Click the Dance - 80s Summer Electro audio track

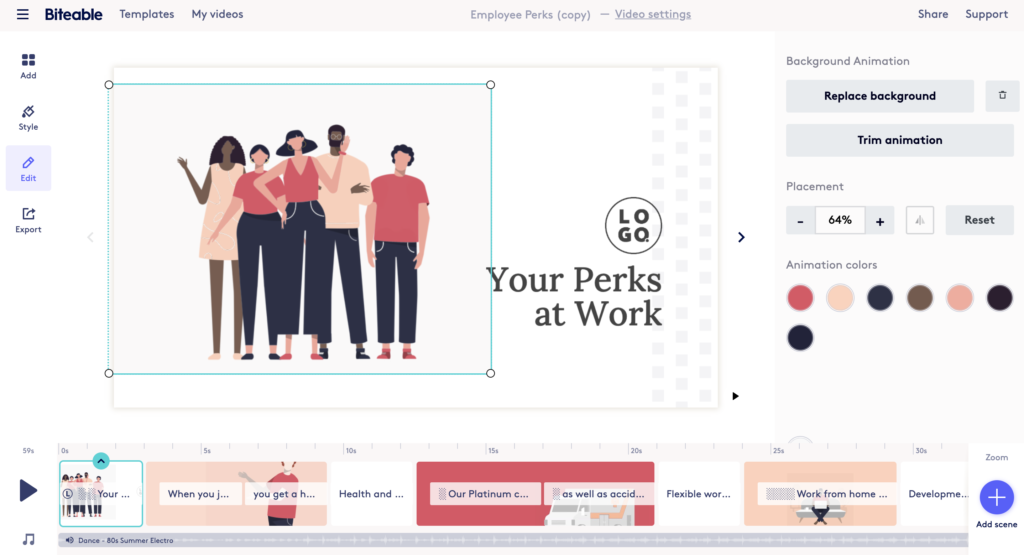[x=513, y=540]
